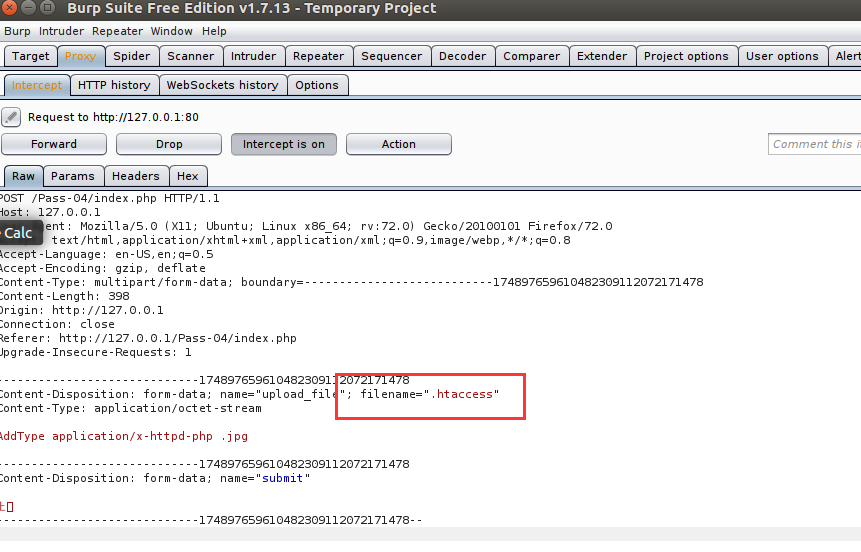The width and height of the screenshot is (861, 552).
Task: Open the Burp menu
Action: click(x=17, y=31)
